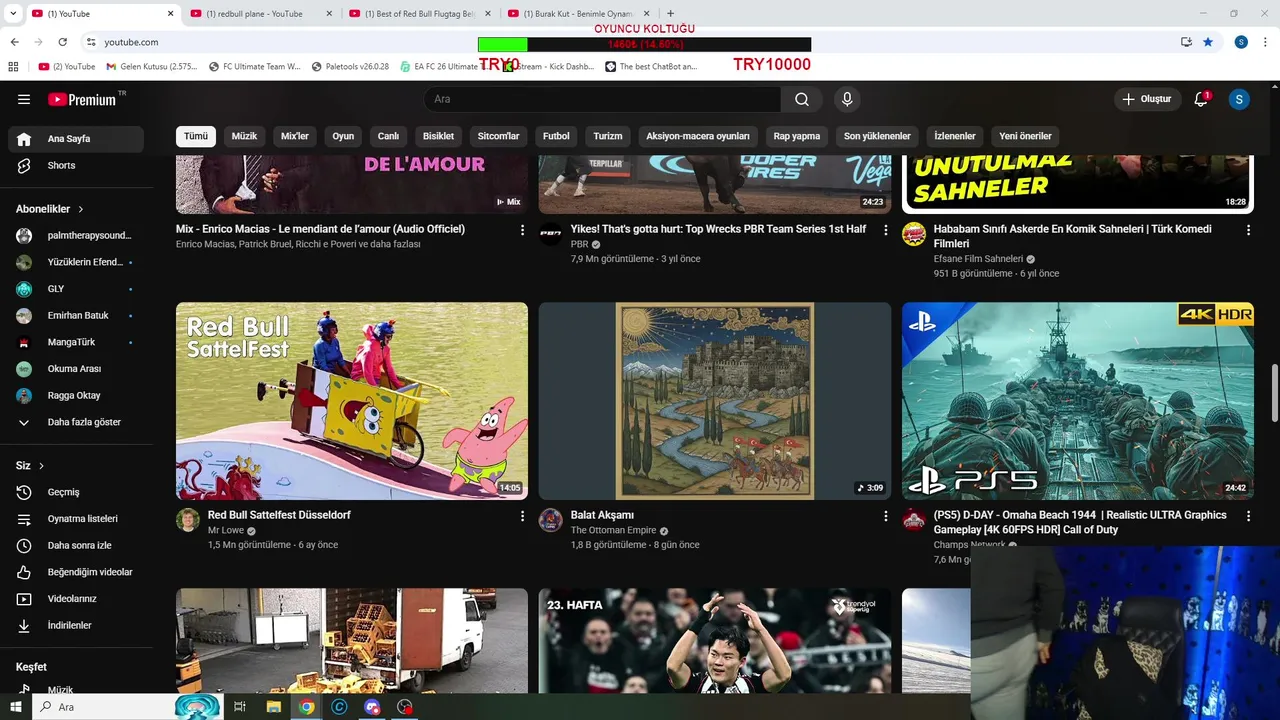Select the Rap yapma chip
Image resolution: width=1280 pixels, height=720 pixels.
tap(797, 136)
